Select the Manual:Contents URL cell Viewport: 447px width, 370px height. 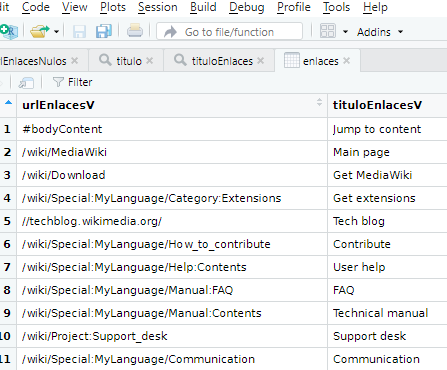tap(172, 313)
